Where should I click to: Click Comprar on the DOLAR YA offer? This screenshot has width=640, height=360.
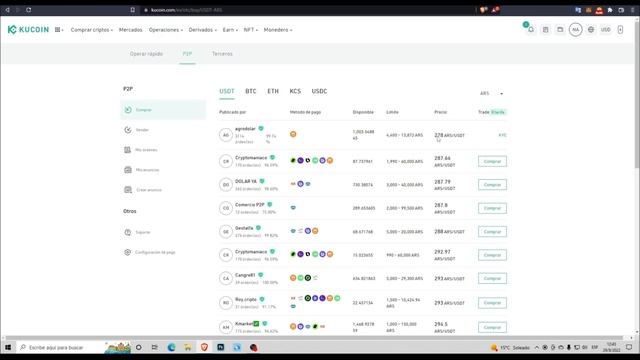[x=492, y=184]
